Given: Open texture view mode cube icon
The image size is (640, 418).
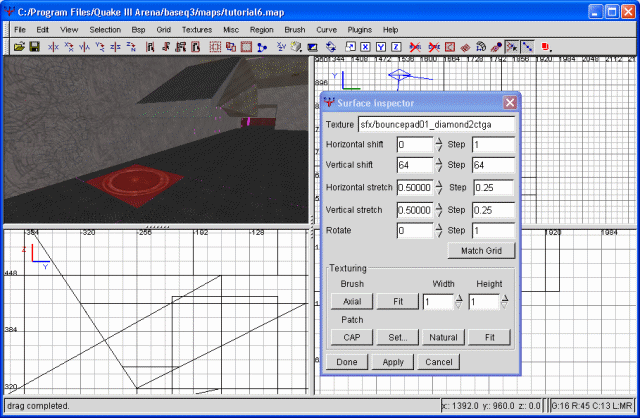Looking at the screenshot, I should 297,47.
